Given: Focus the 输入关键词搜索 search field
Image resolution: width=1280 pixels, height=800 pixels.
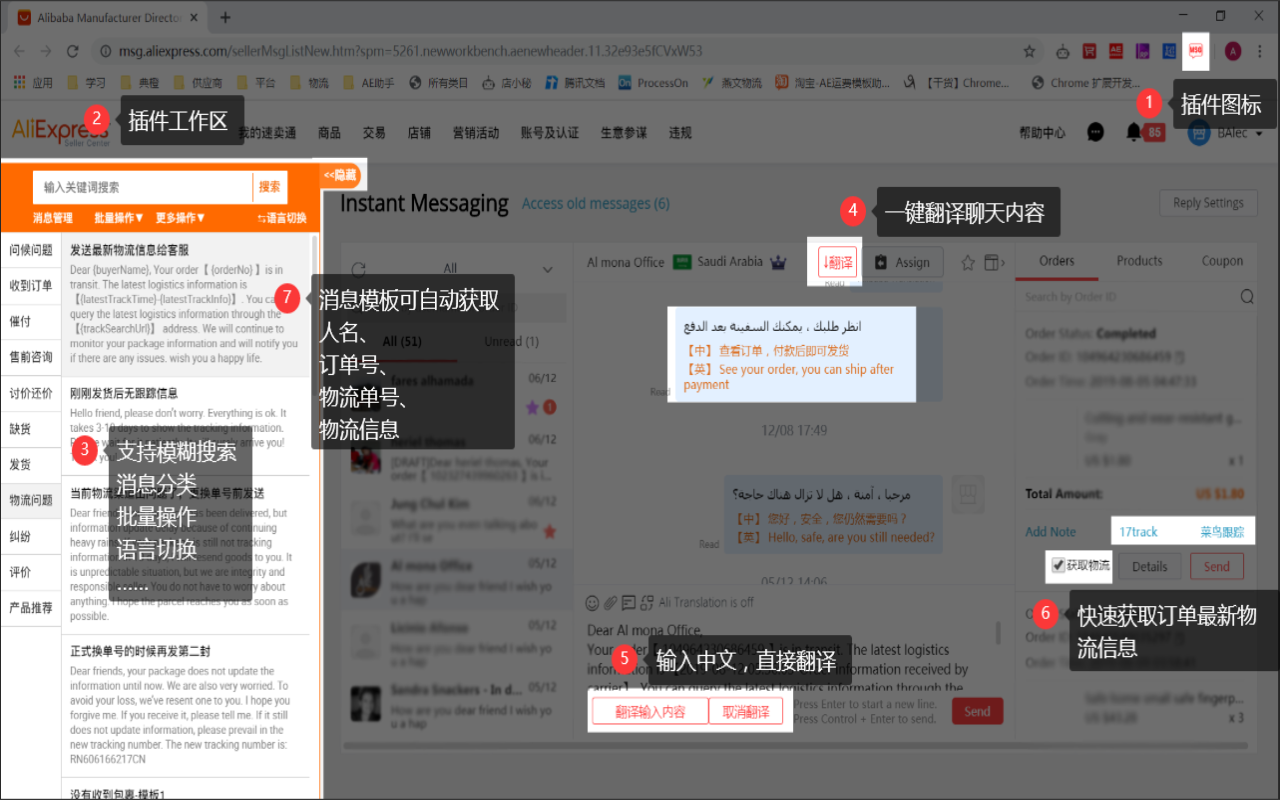Looking at the screenshot, I should click(143, 187).
